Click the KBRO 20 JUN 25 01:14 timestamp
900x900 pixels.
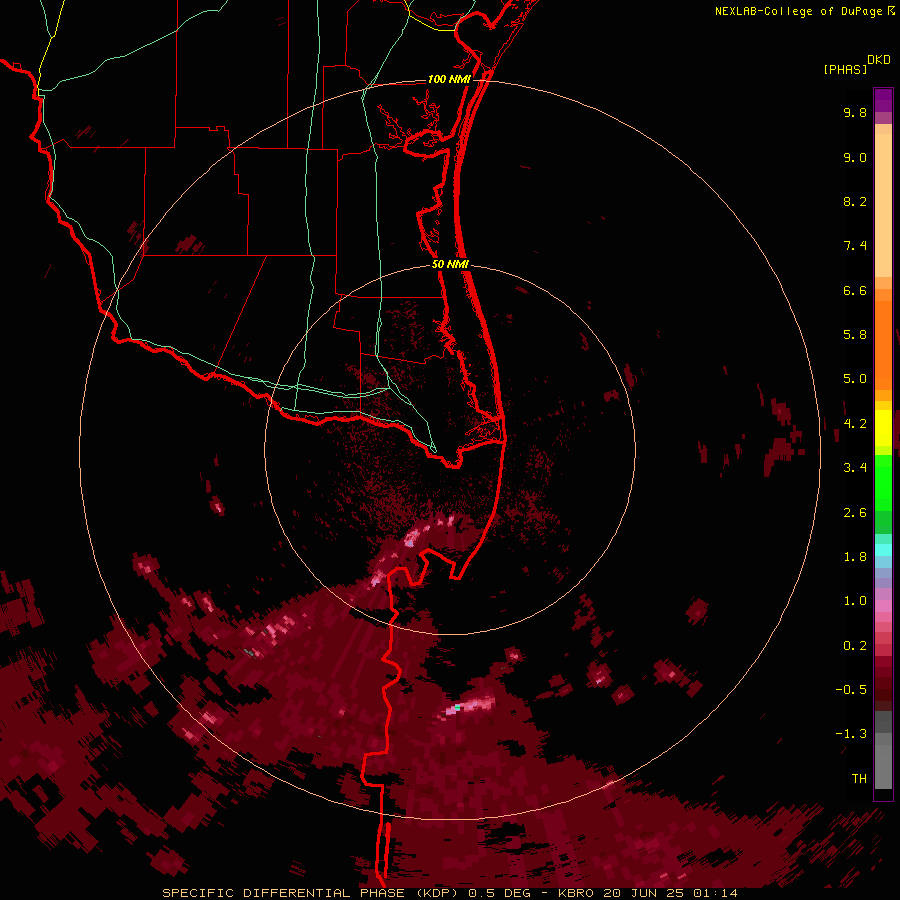(647, 893)
